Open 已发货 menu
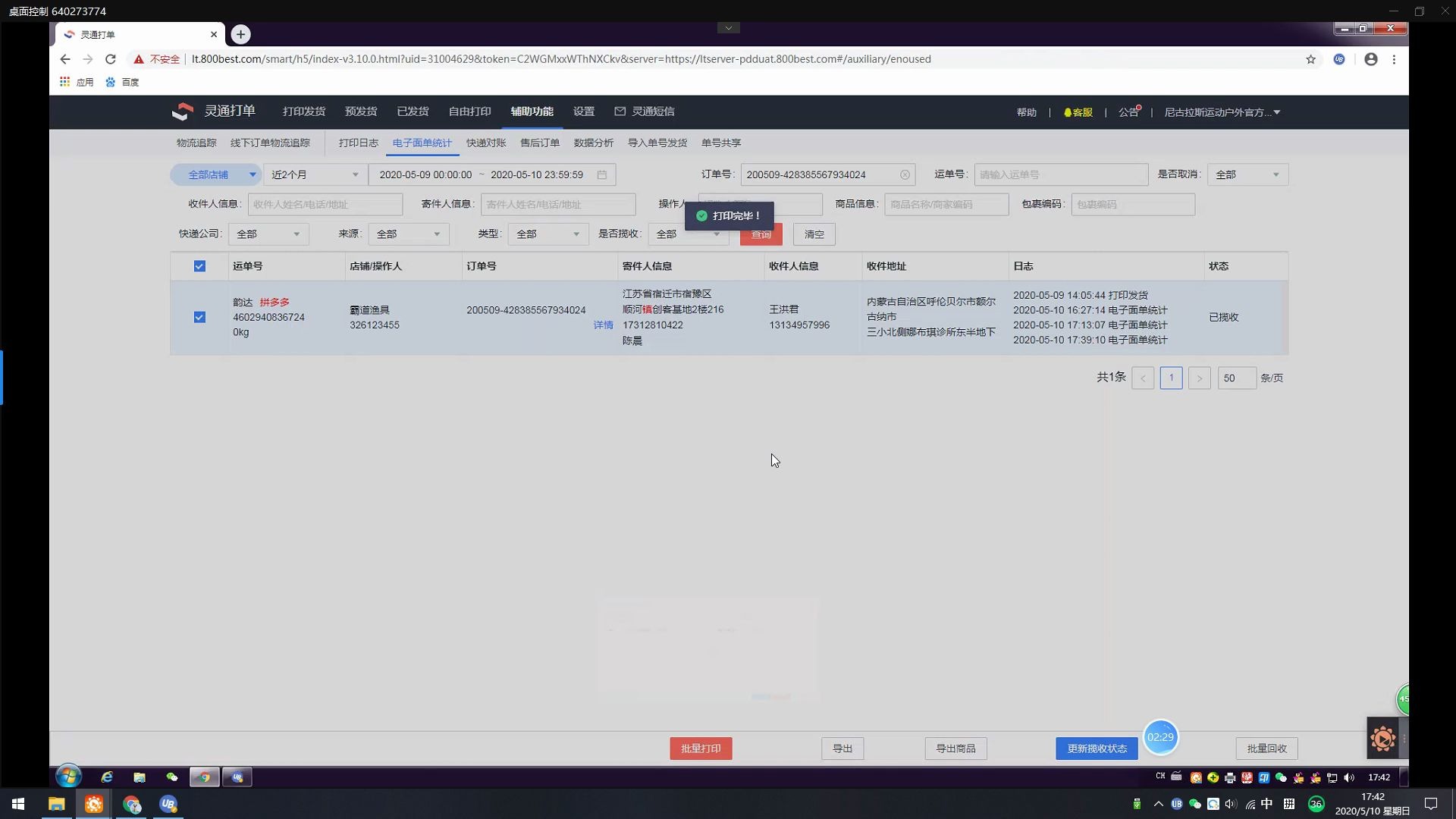 point(413,111)
